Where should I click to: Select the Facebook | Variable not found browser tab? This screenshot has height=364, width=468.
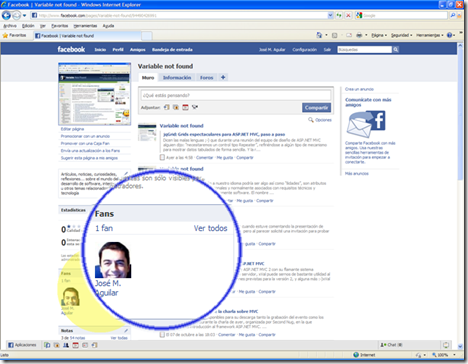coord(88,36)
